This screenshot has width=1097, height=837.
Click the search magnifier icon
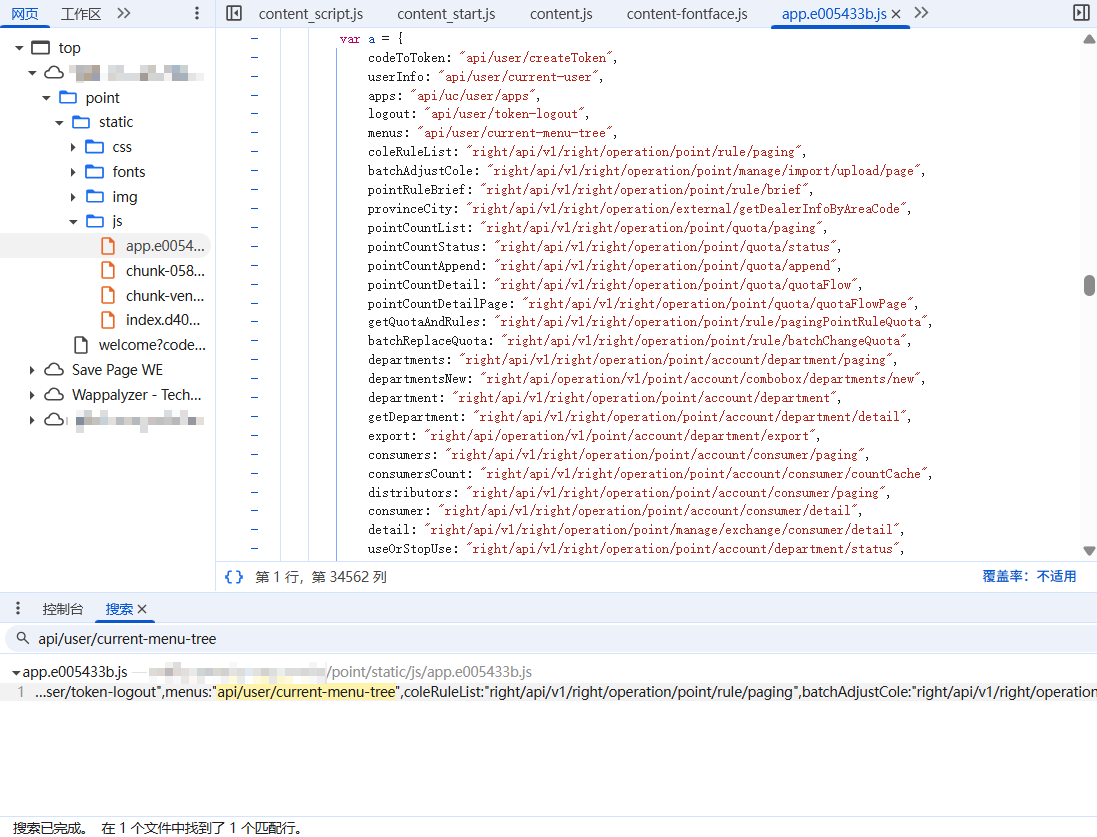point(22,638)
